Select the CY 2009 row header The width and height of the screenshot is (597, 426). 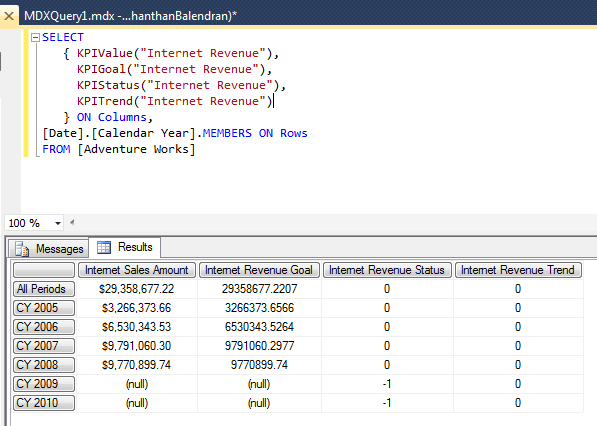pos(44,384)
